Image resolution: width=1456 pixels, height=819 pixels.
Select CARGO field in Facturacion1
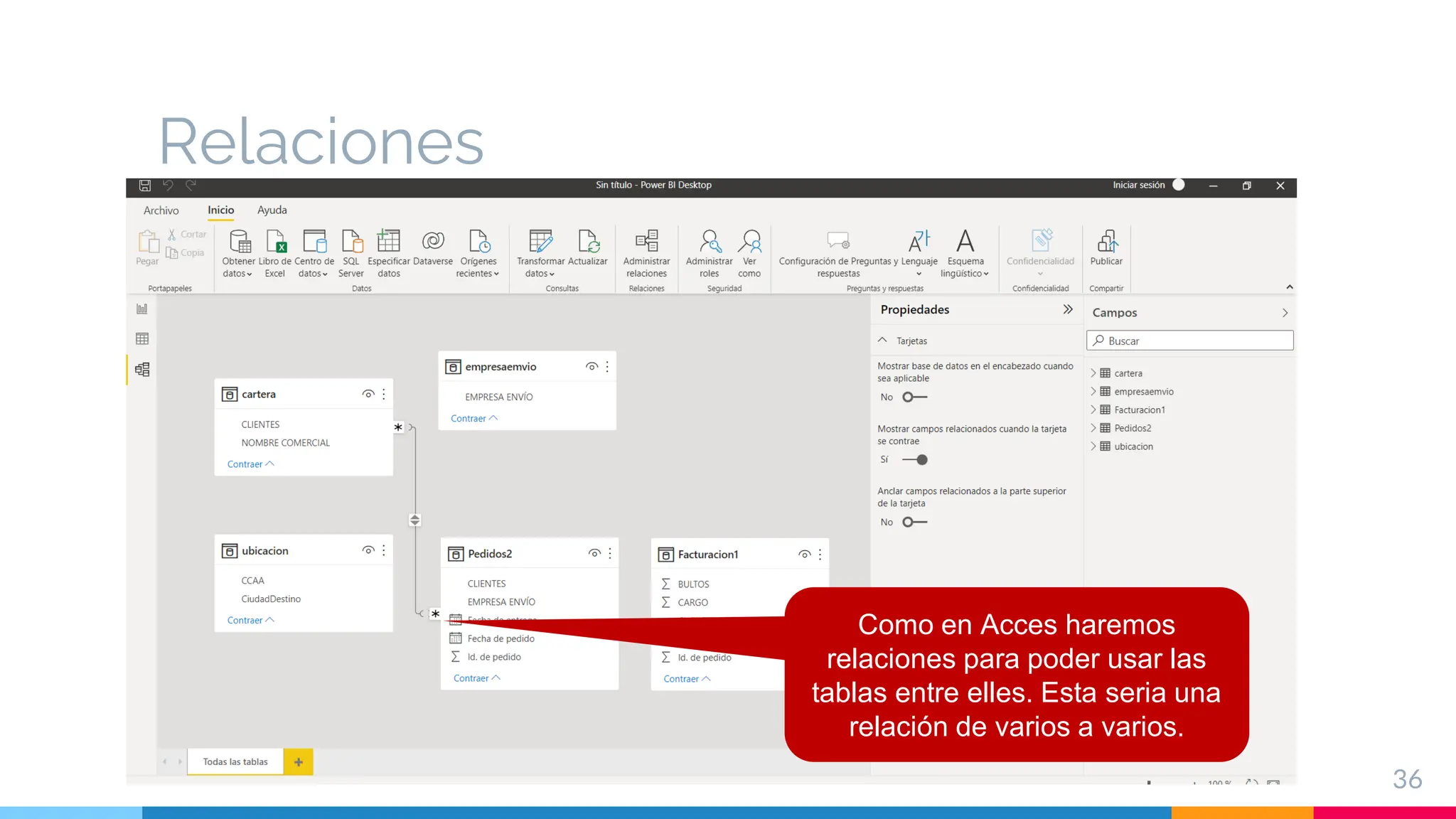click(693, 603)
